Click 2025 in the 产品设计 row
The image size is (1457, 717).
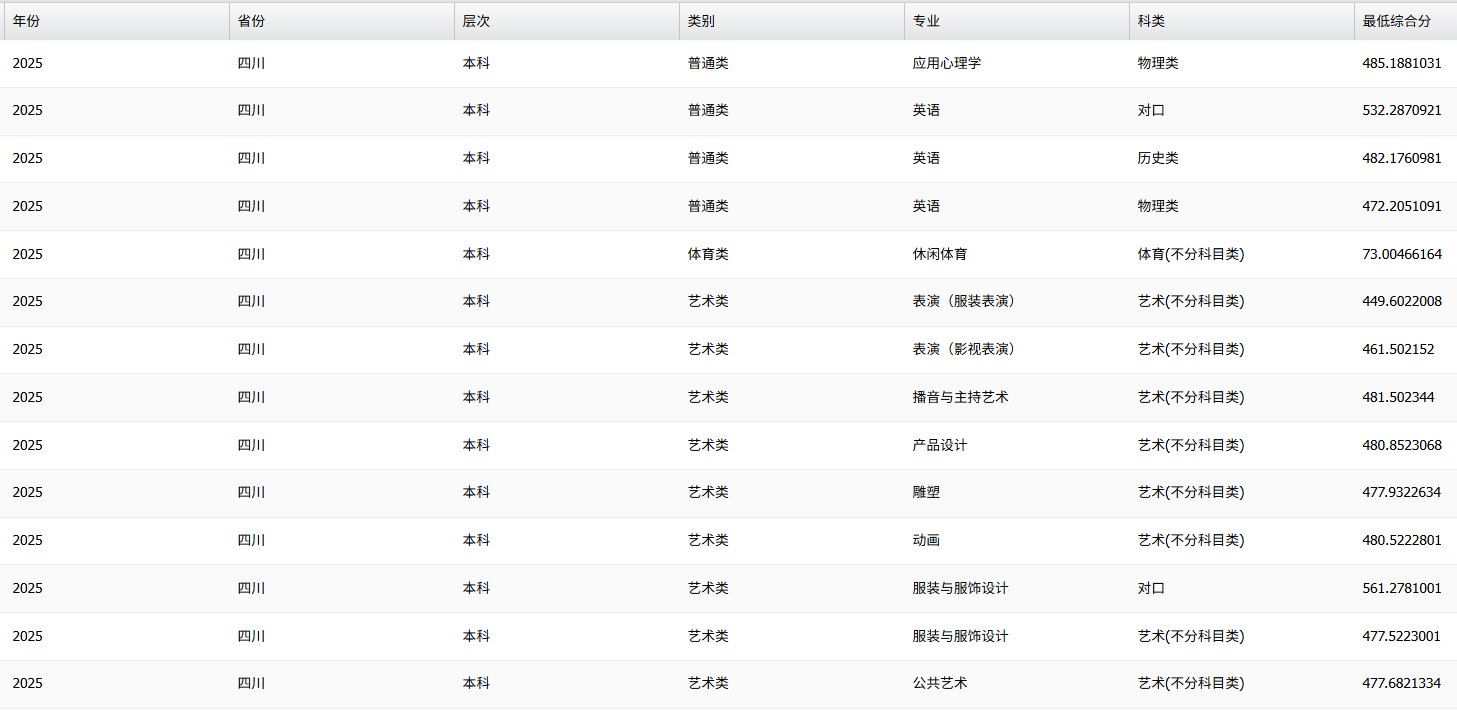point(27,445)
